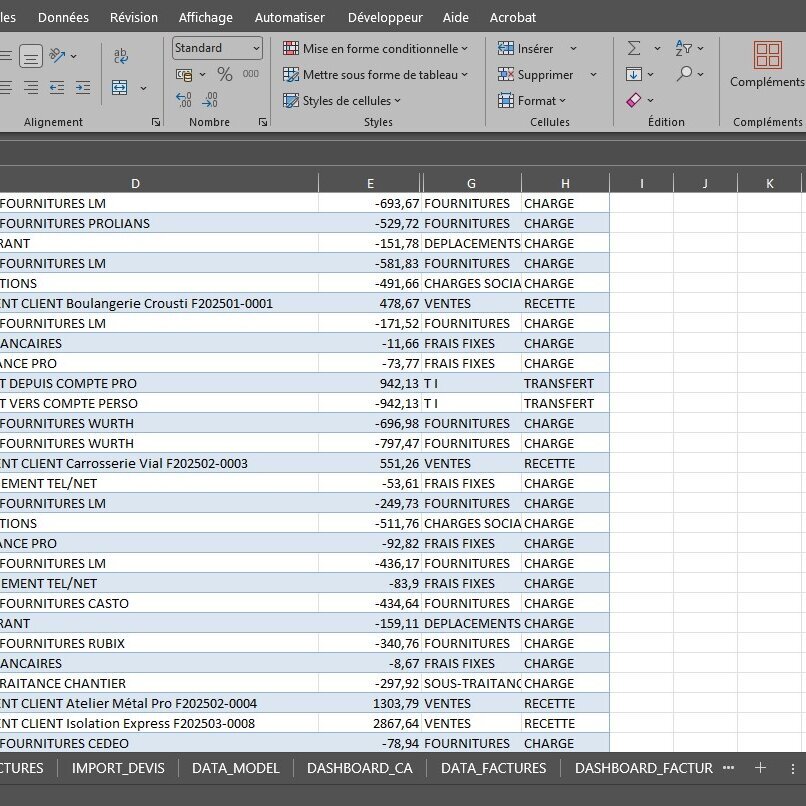
Task: Click the Insérer cells button
Action: pos(527,48)
